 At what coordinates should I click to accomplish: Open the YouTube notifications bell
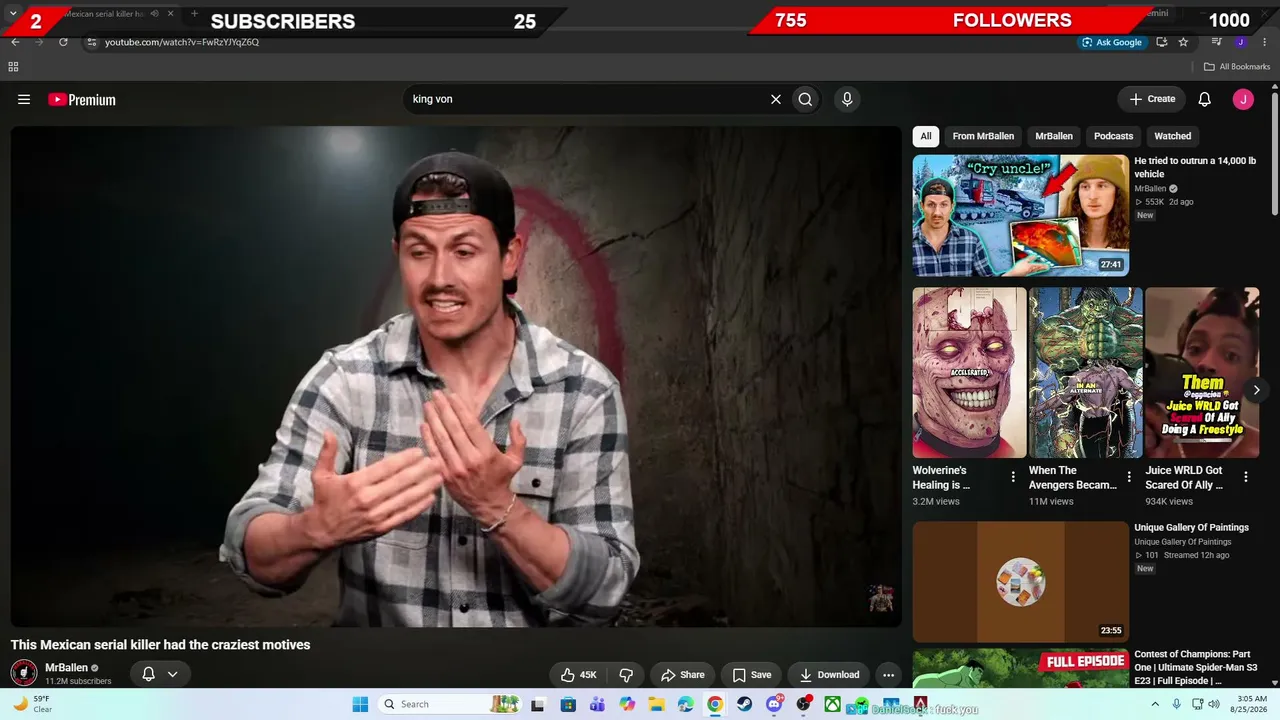click(x=1205, y=99)
